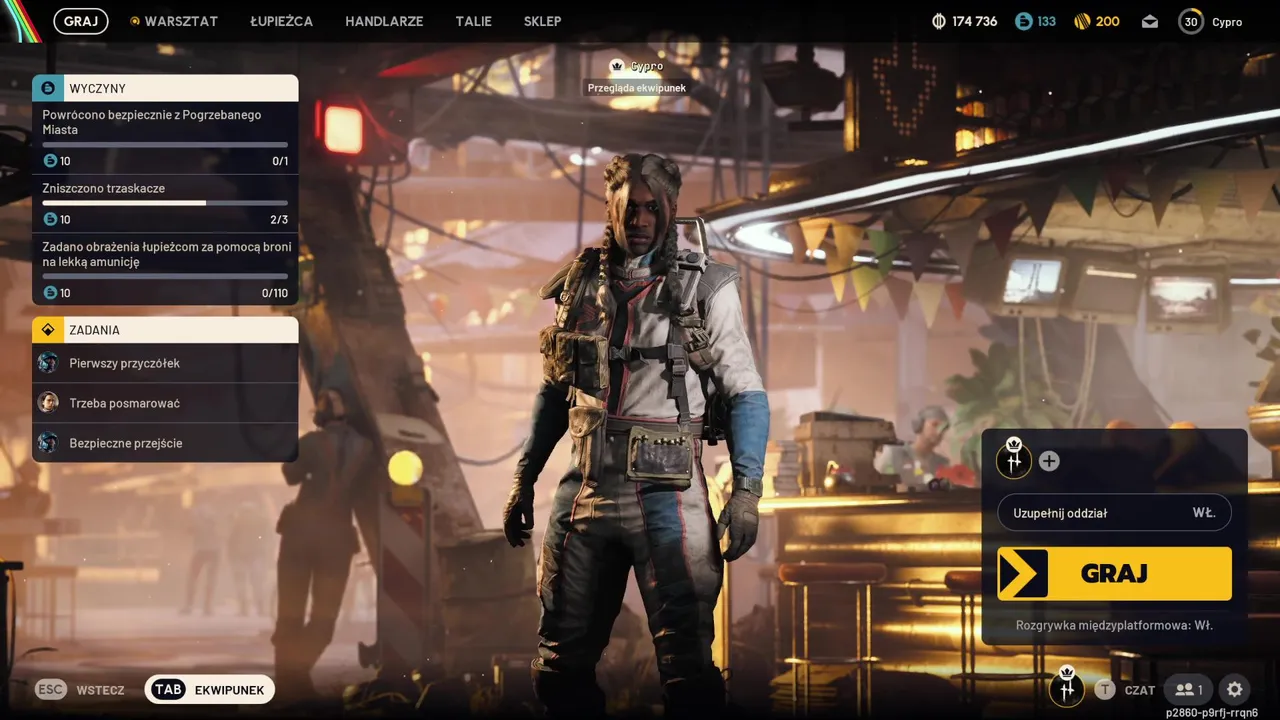
Task: Open the WYCZYNY header
Action: click(x=165, y=88)
